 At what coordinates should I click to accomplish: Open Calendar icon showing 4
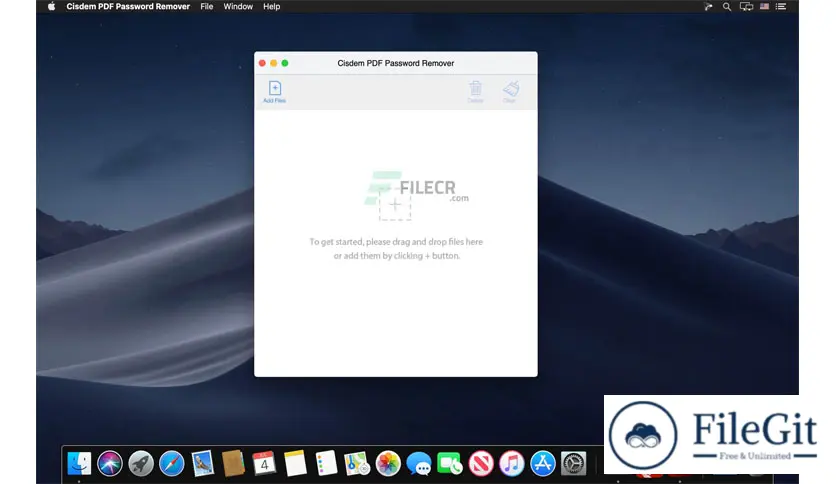coord(264,463)
